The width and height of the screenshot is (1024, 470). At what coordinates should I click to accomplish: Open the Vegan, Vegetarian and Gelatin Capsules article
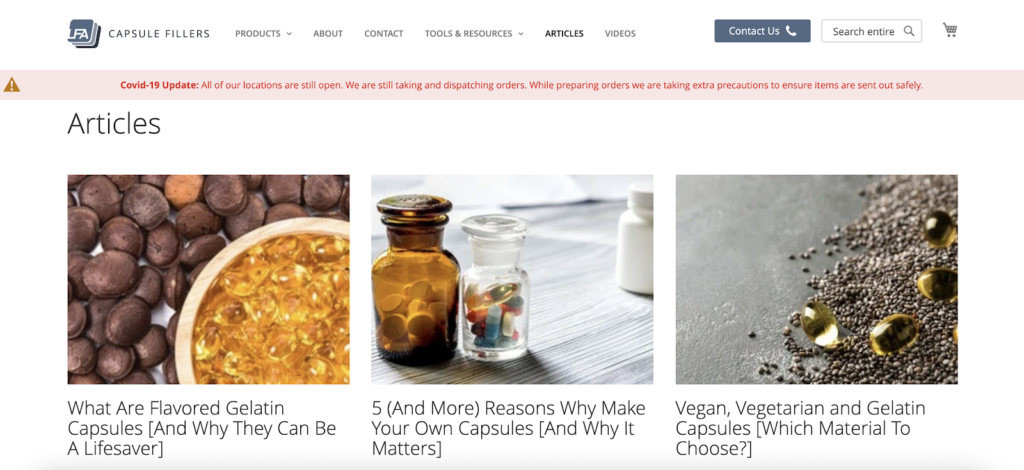pos(801,428)
